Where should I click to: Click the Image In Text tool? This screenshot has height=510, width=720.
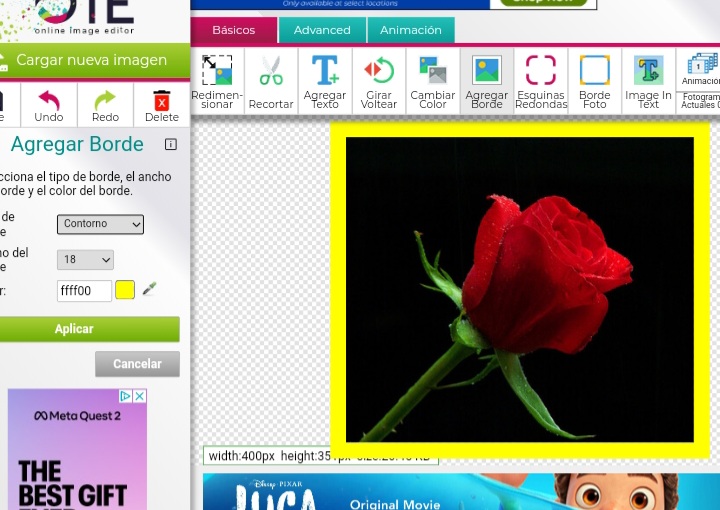click(x=649, y=80)
